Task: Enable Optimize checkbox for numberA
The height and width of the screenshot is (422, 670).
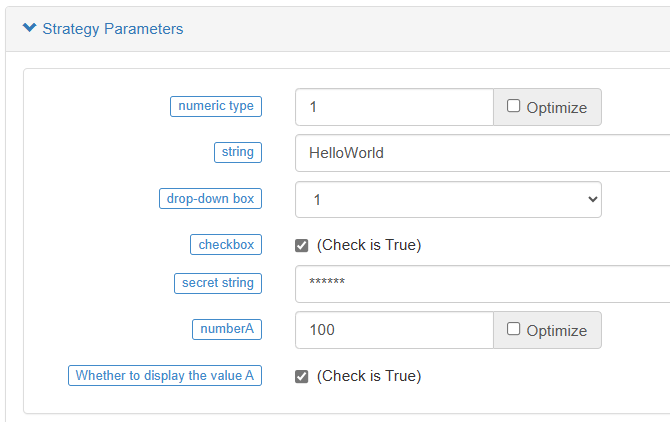Action: point(513,329)
